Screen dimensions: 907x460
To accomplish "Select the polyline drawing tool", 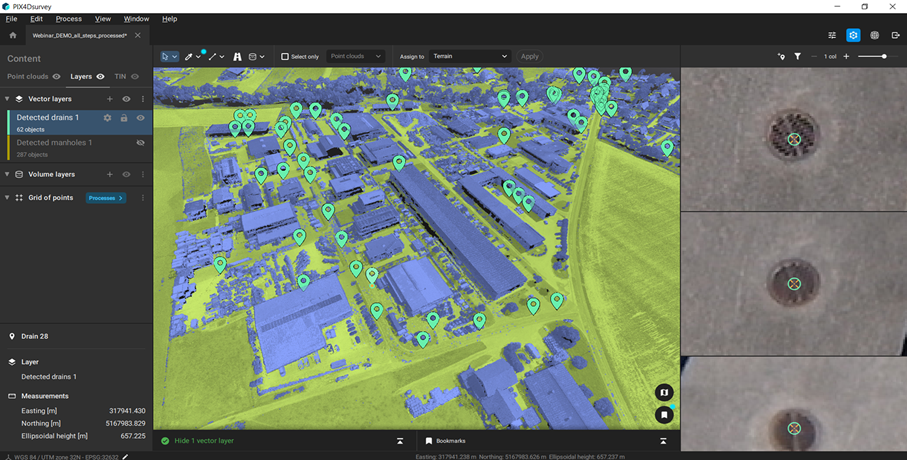I will coord(212,56).
